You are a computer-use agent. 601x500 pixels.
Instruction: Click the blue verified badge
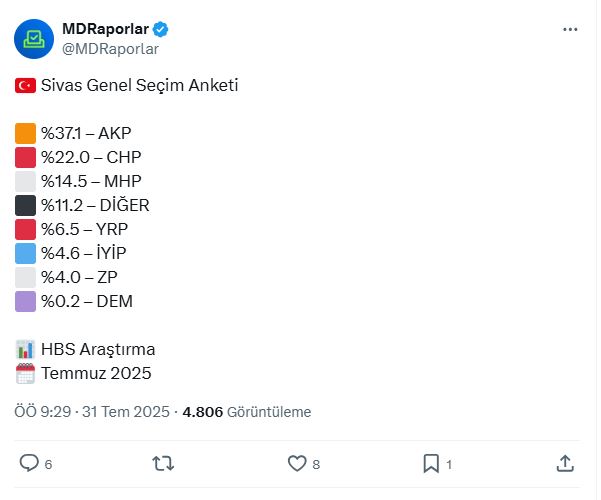click(x=160, y=29)
